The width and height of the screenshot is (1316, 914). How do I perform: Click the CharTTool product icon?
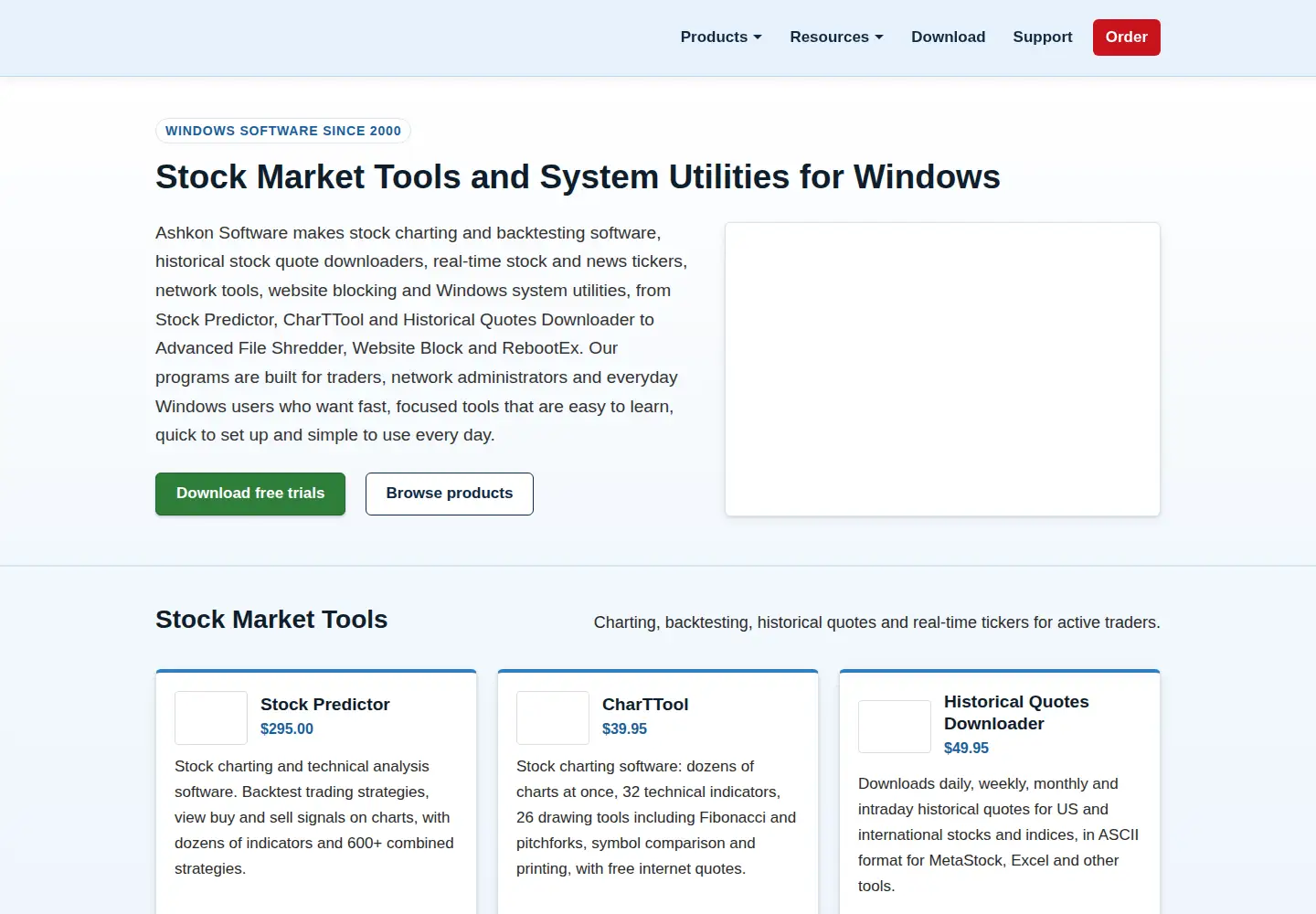coord(553,717)
